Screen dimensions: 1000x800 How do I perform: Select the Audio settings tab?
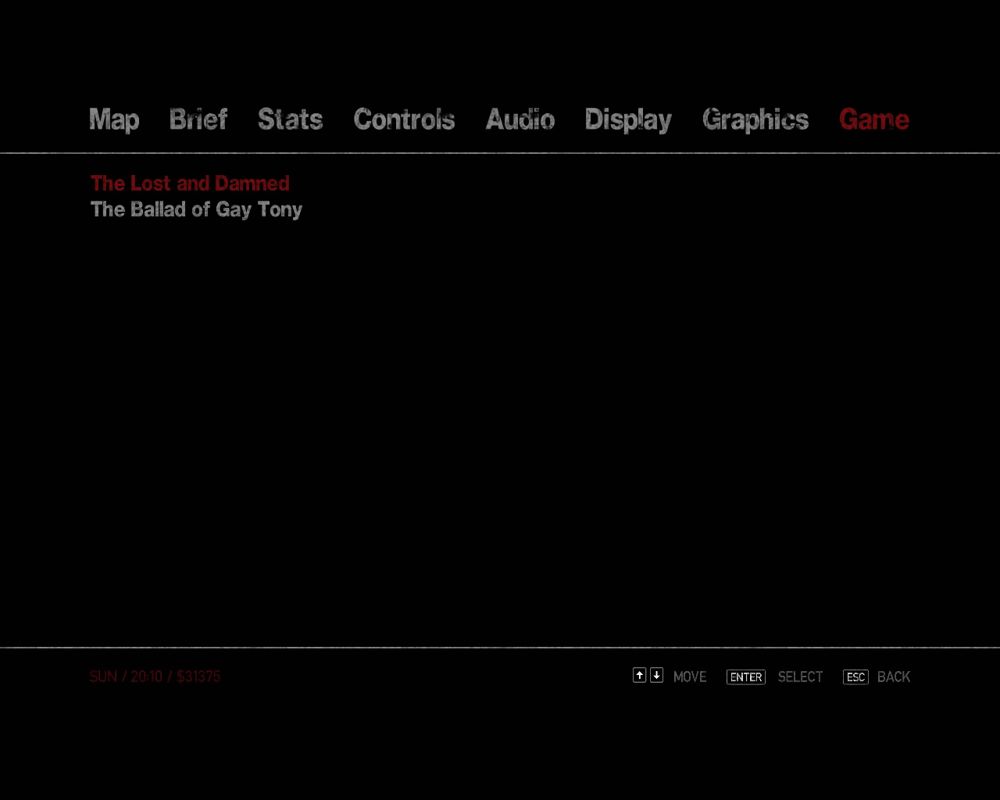pyautogui.click(x=520, y=120)
